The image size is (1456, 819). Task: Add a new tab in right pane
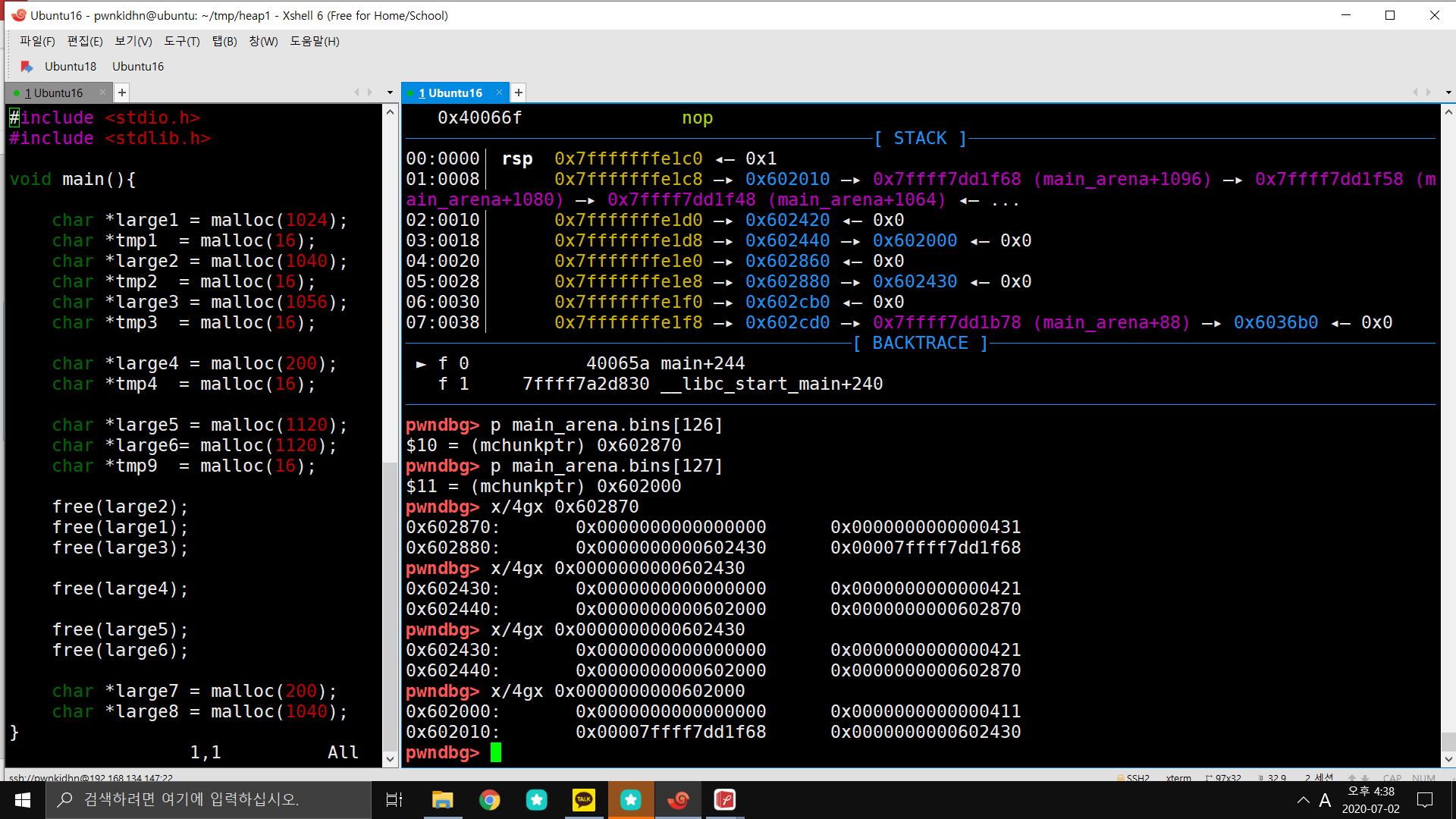tap(519, 93)
